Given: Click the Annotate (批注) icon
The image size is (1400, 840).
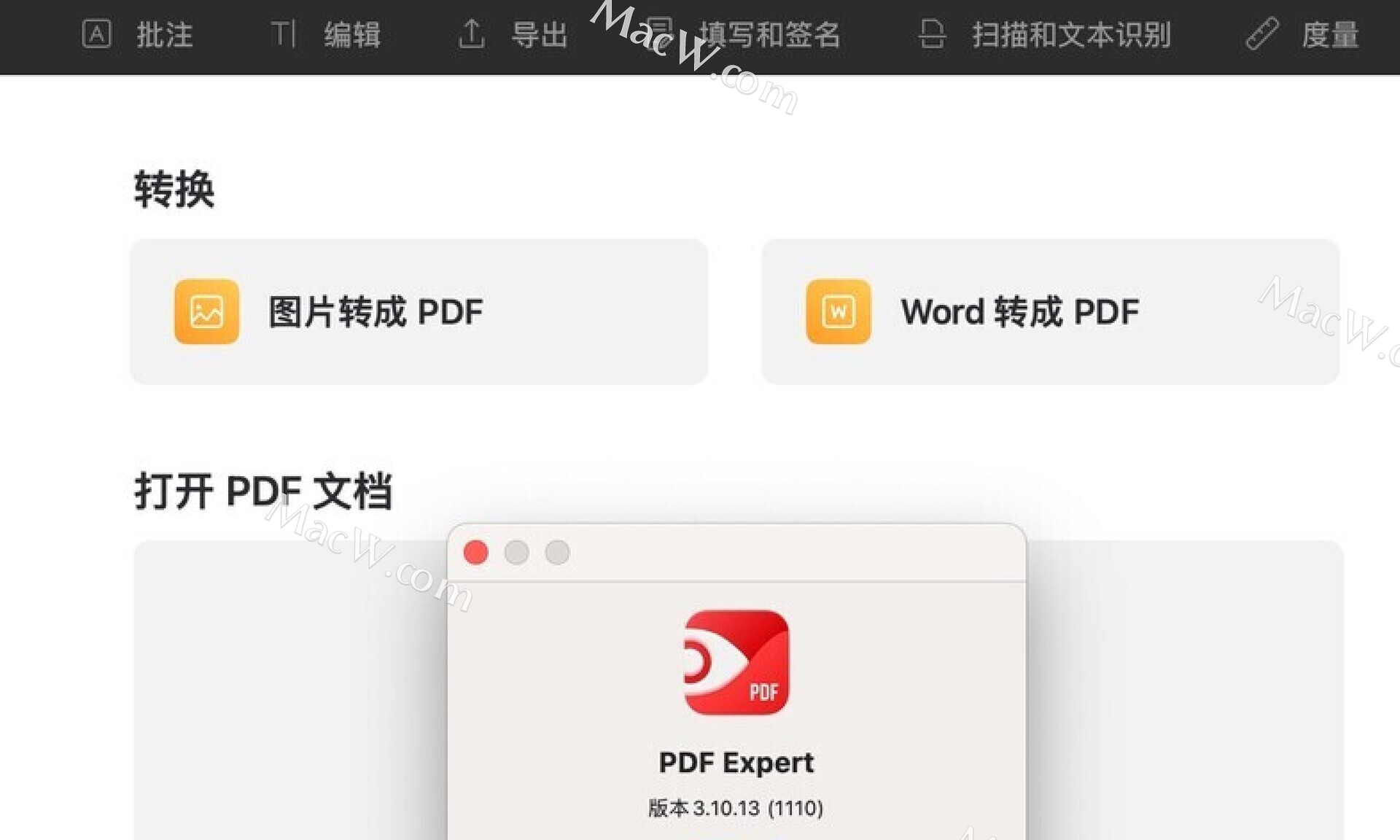Looking at the screenshot, I should click(x=96, y=34).
